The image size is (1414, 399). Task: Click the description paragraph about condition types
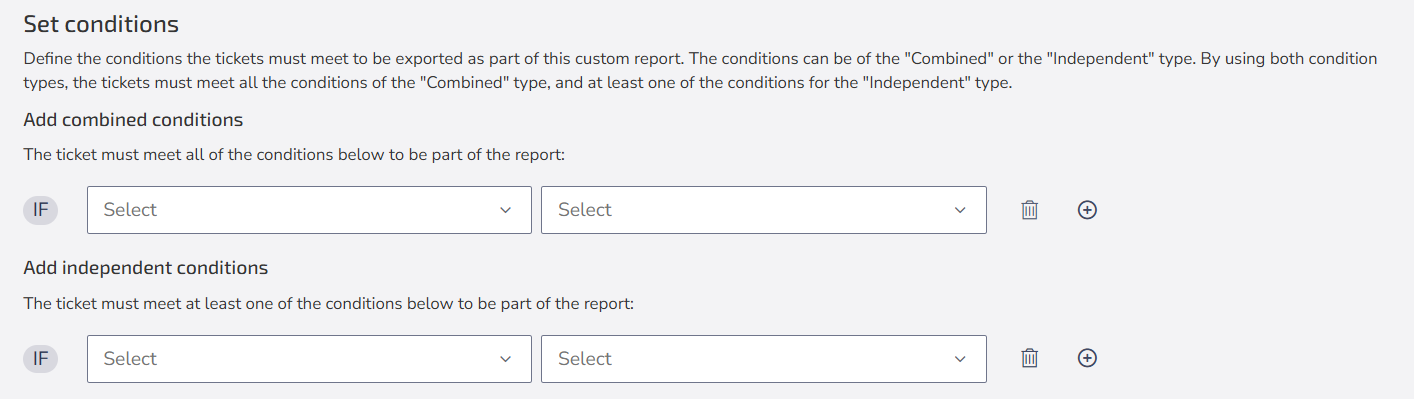tap(700, 71)
